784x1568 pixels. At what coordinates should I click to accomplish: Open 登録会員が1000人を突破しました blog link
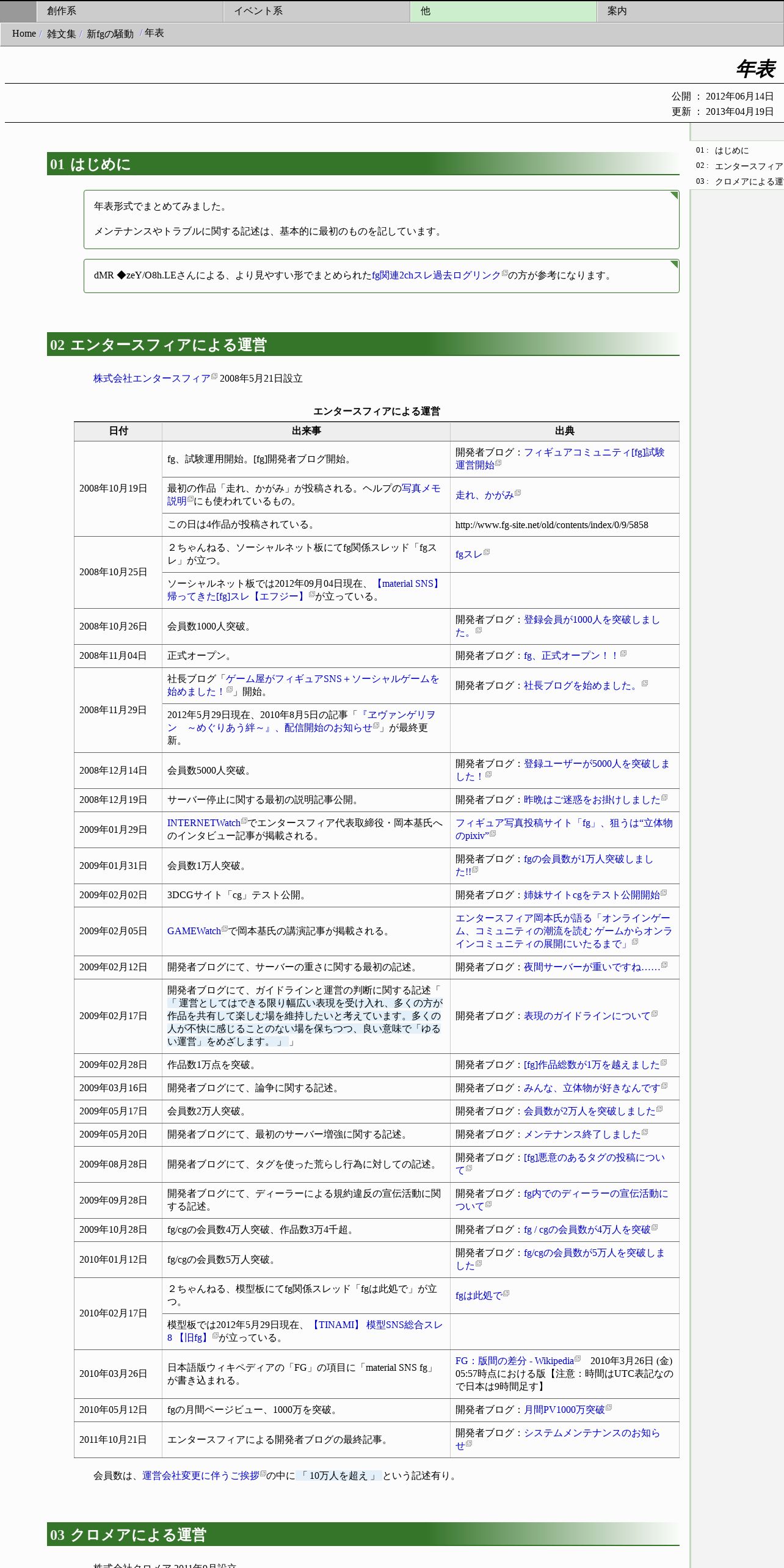point(557,626)
